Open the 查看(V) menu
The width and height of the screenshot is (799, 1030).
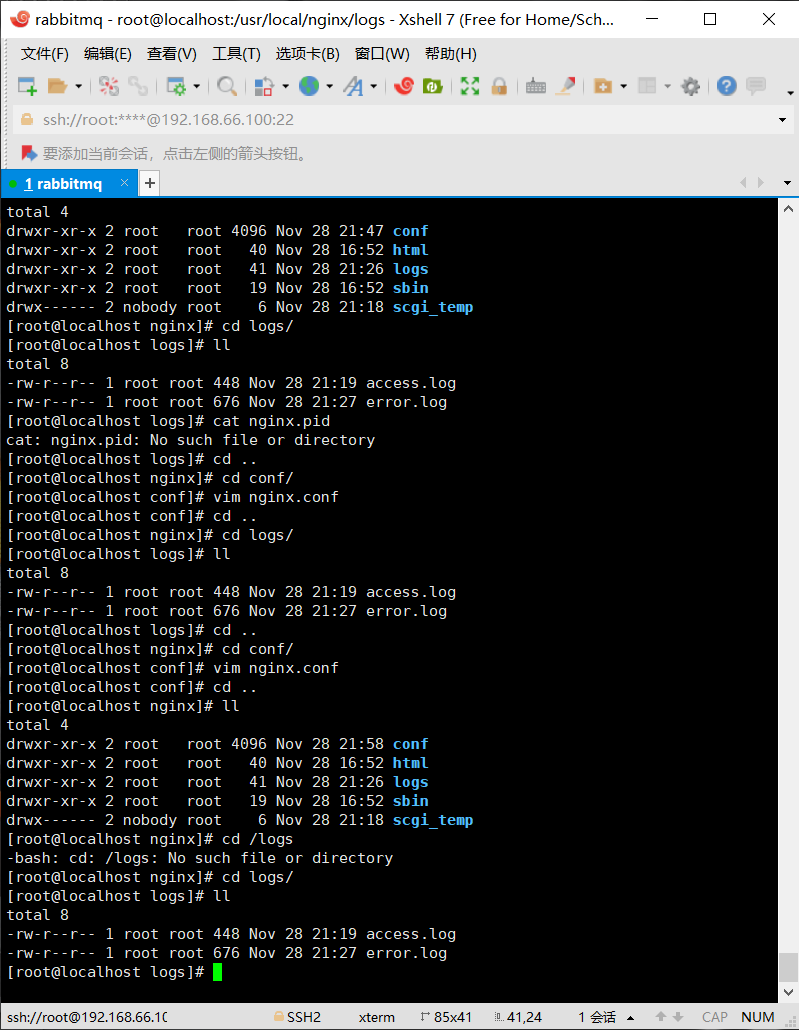point(171,54)
